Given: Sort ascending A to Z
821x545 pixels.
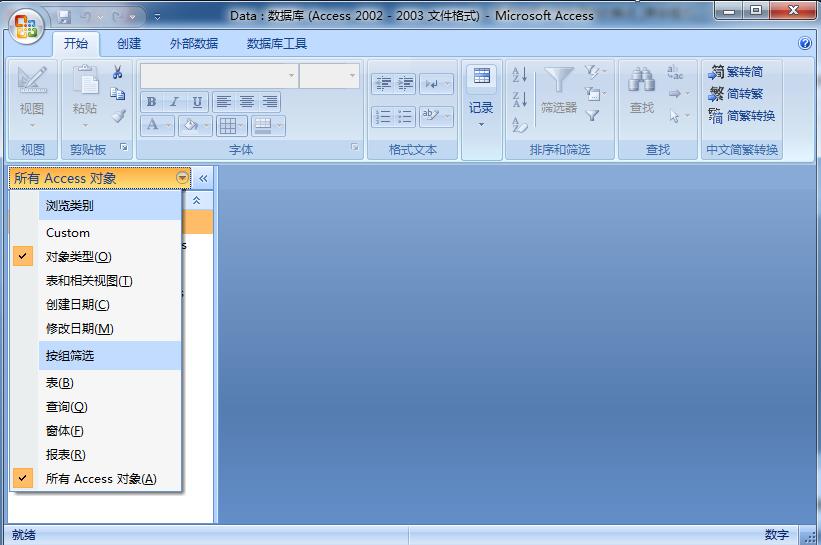Looking at the screenshot, I should 520,74.
